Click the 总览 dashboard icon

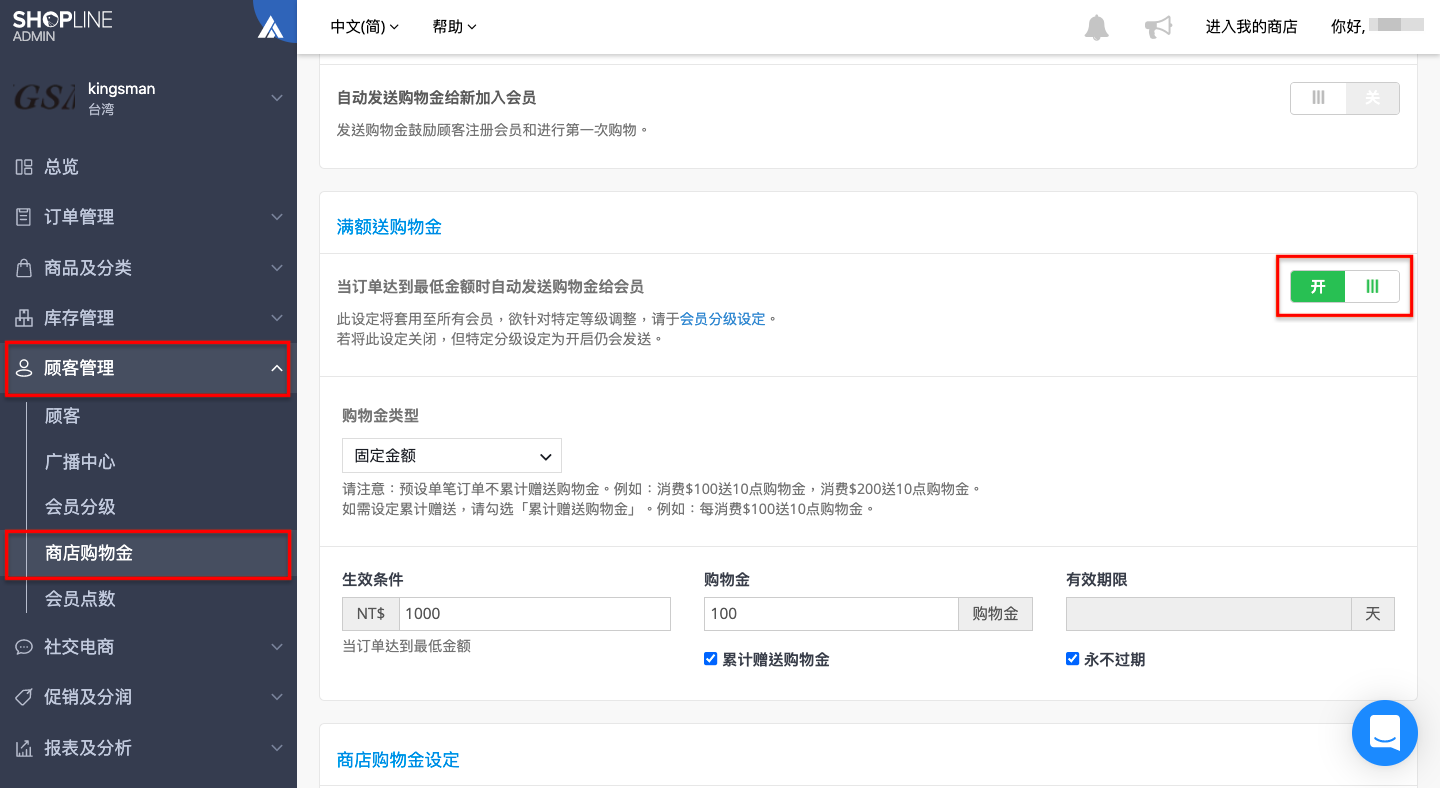pos(24,167)
